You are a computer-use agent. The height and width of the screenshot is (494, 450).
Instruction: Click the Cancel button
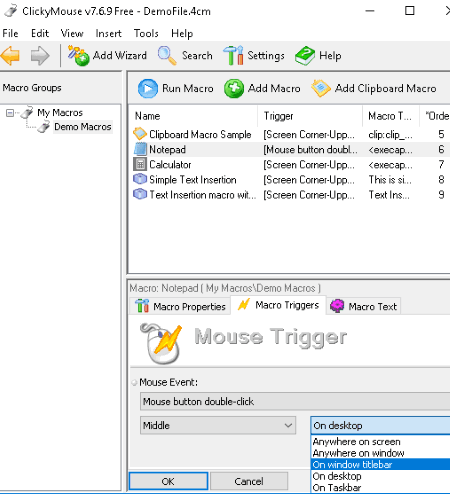pos(249,481)
